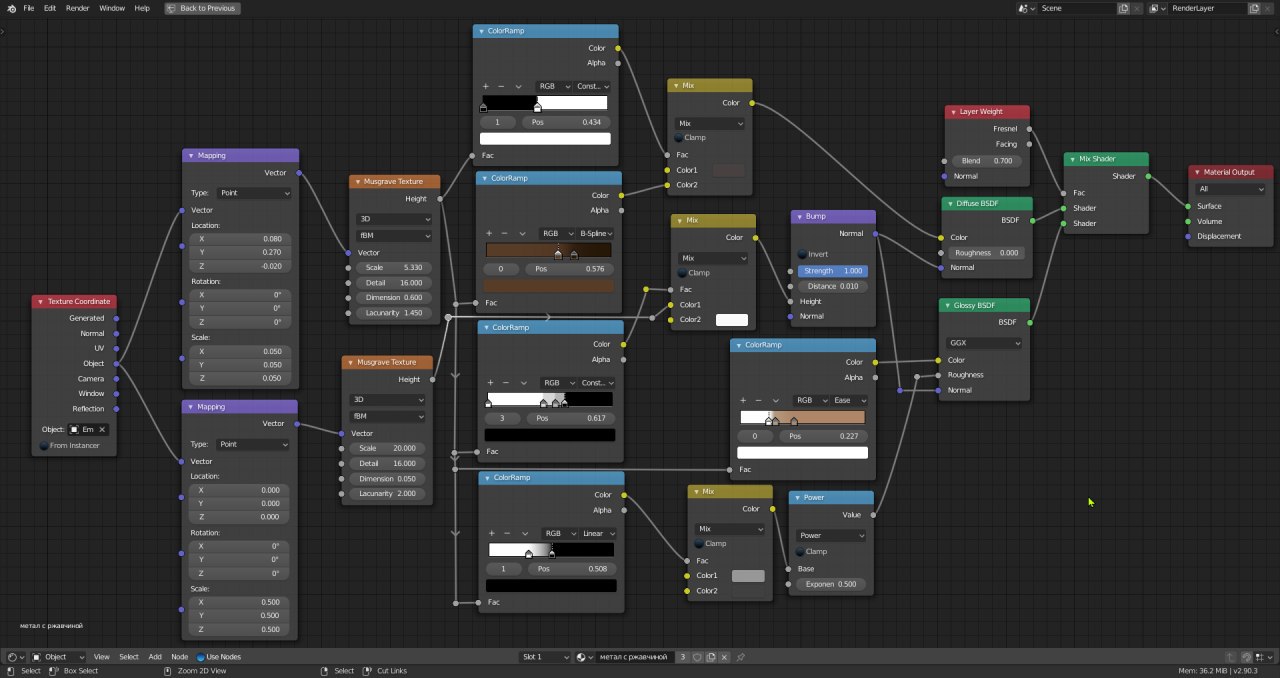Remove a stop in the Pos 0.617 ColorRamp

tap(508, 382)
